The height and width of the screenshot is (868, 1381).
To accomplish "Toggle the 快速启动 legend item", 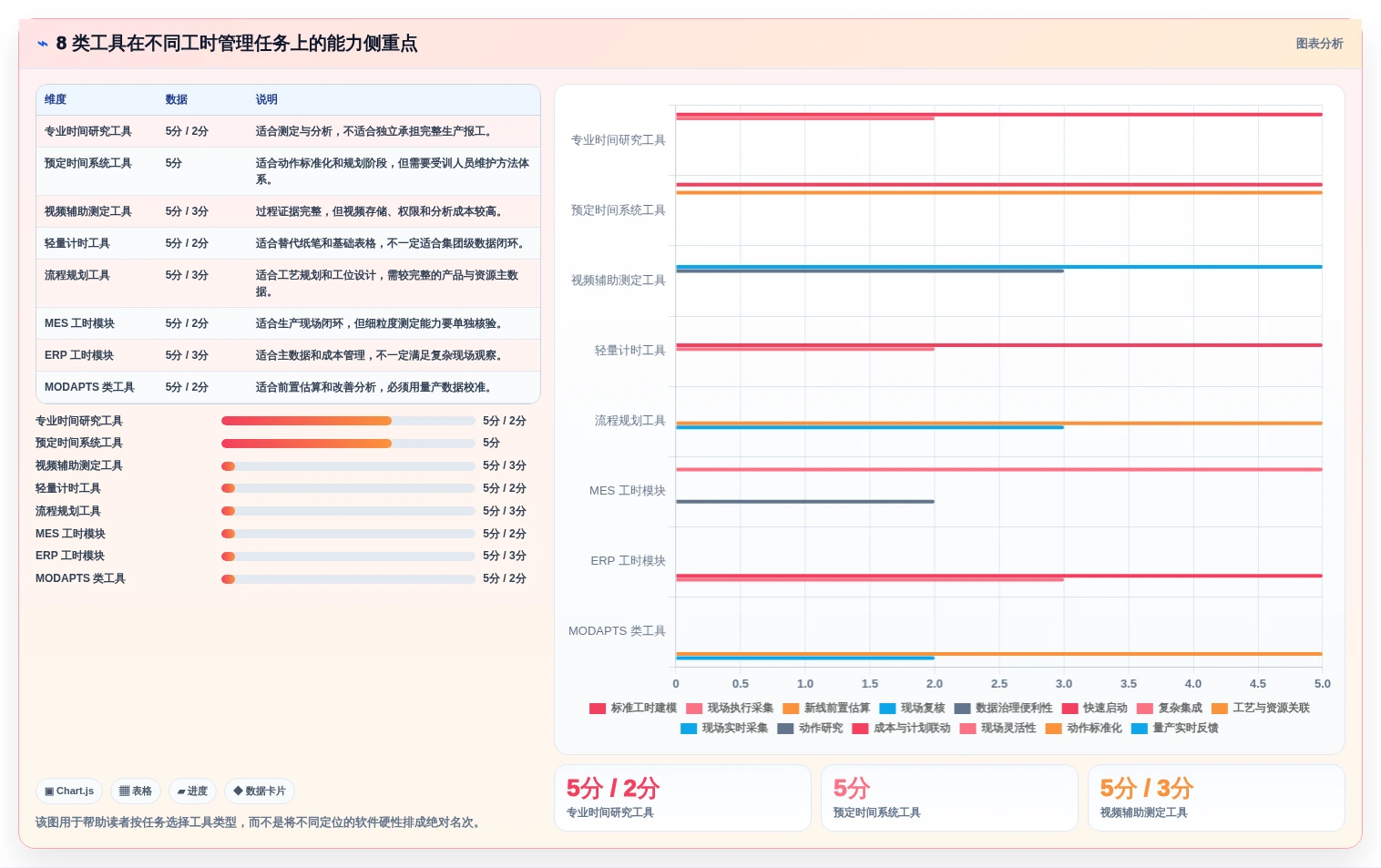I will coord(1095,708).
